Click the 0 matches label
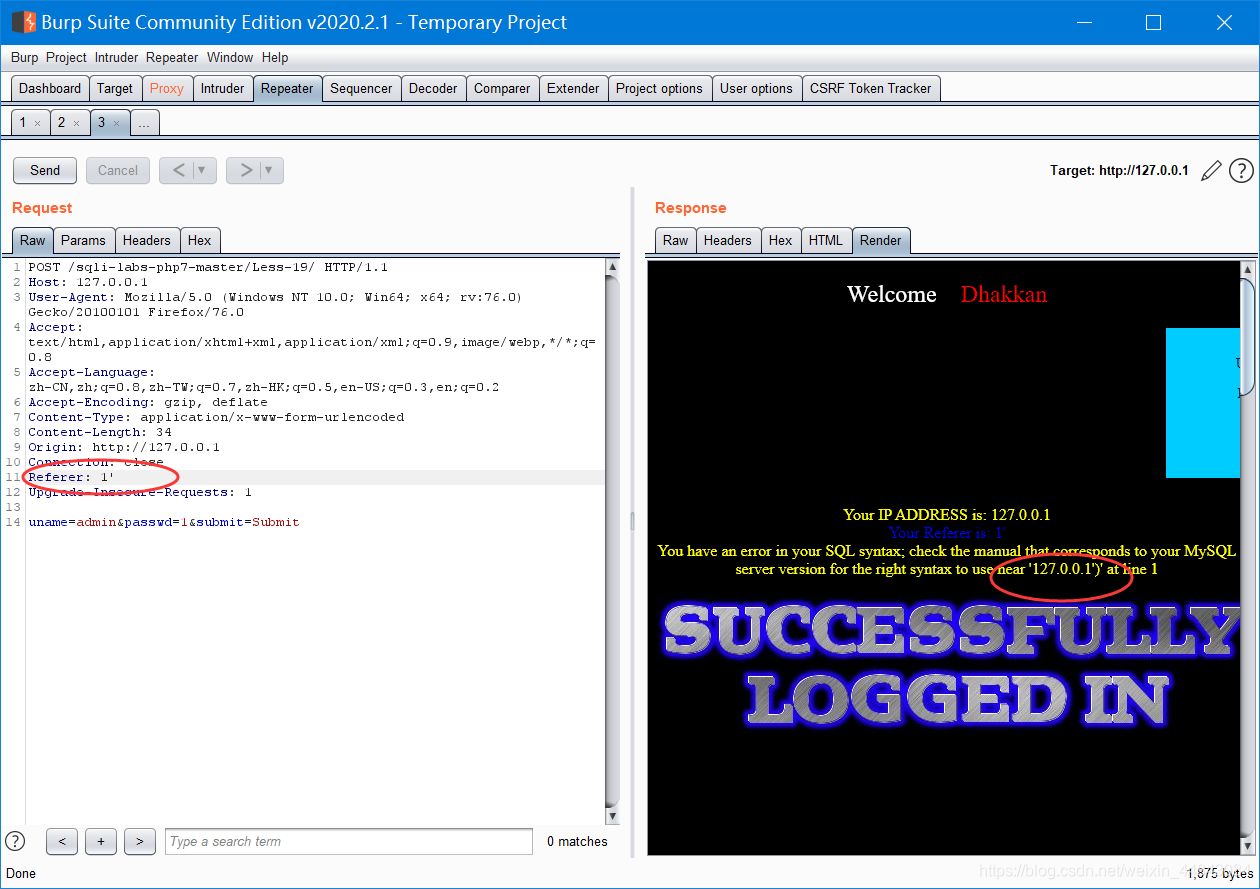Viewport: 1260px width, 889px height. pyautogui.click(x=577, y=842)
